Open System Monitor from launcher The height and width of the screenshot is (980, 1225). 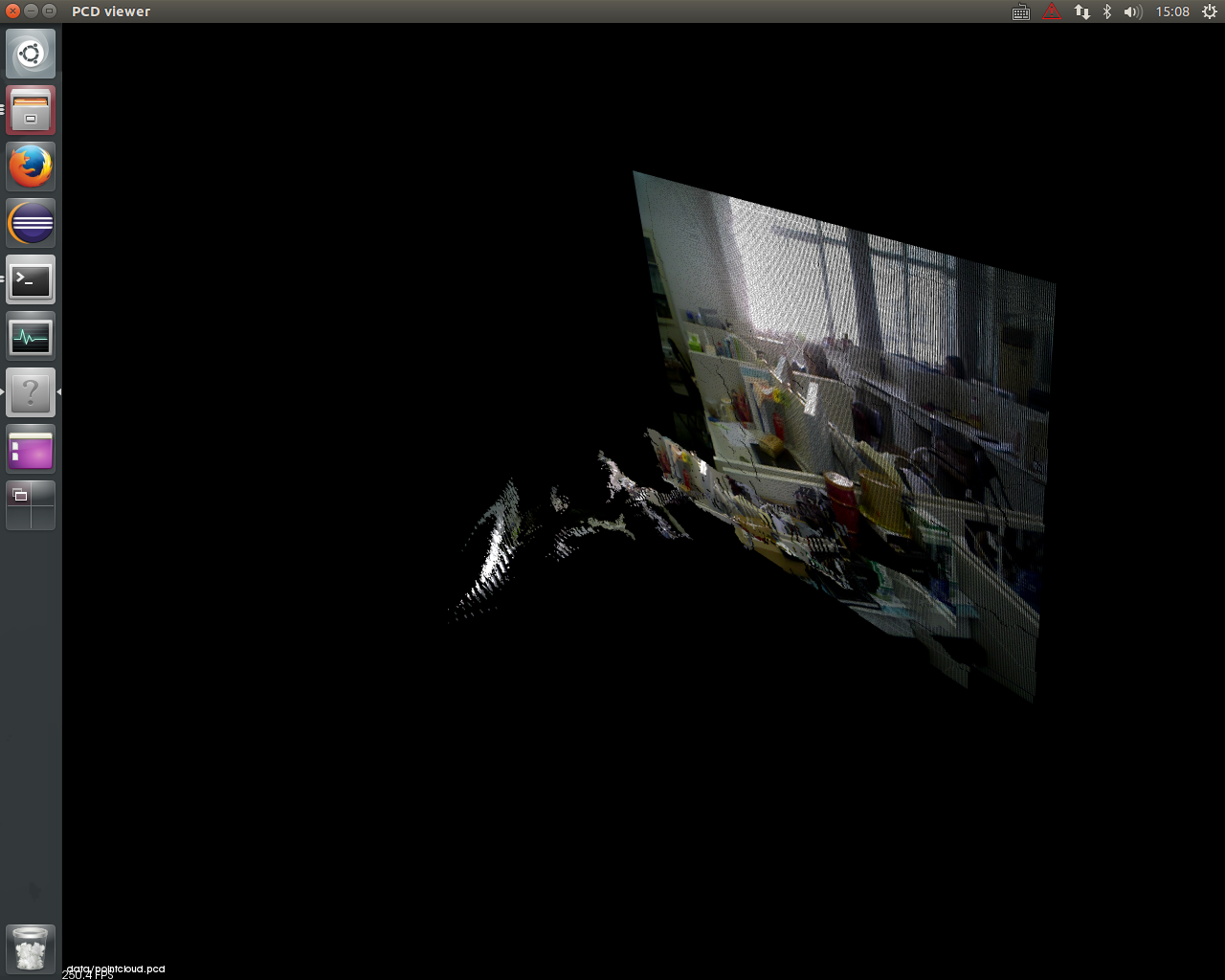click(x=31, y=337)
